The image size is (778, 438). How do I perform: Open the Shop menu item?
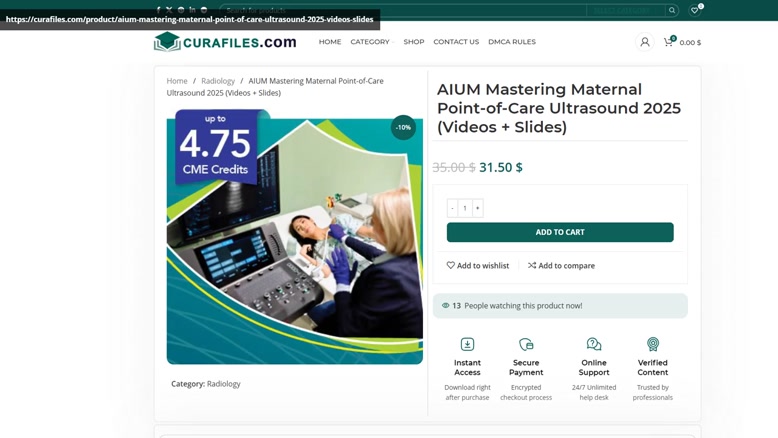(x=414, y=42)
